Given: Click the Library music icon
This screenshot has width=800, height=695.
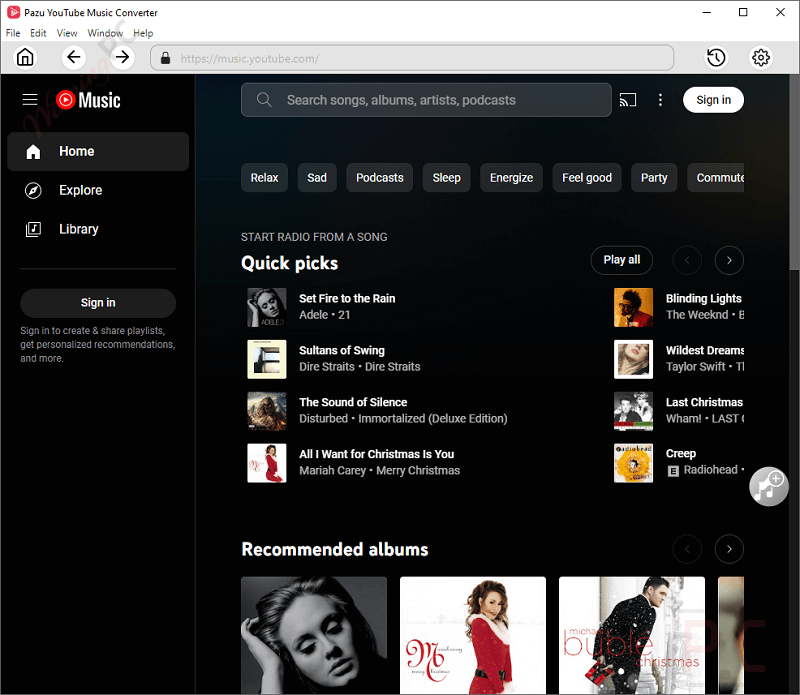Looking at the screenshot, I should pyautogui.click(x=33, y=229).
